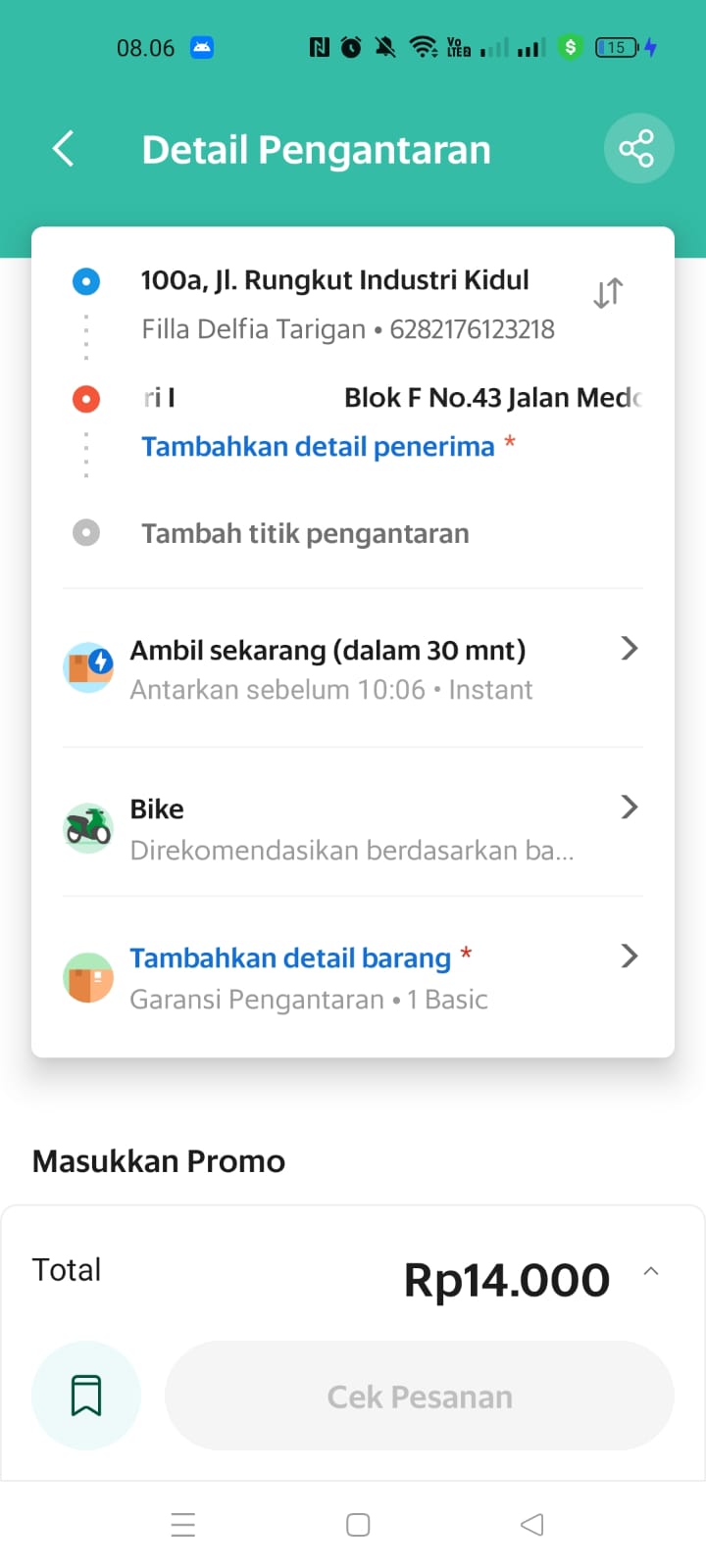Tap Tambah titik pengantaran option
This screenshot has width=706, height=1568.
pyautogui.click(x=305, y=533)
